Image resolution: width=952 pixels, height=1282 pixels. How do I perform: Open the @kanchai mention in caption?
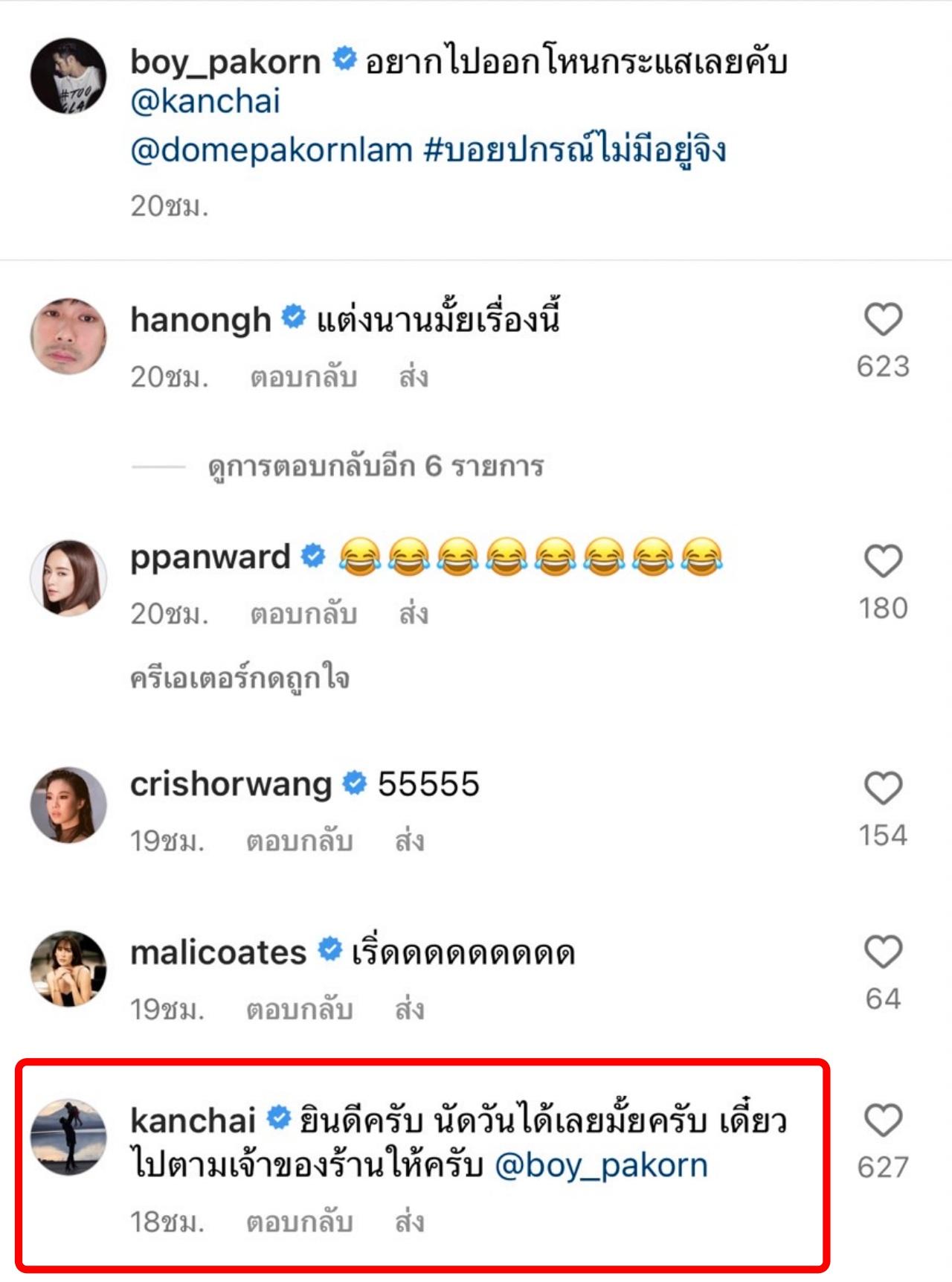(205, 102)
